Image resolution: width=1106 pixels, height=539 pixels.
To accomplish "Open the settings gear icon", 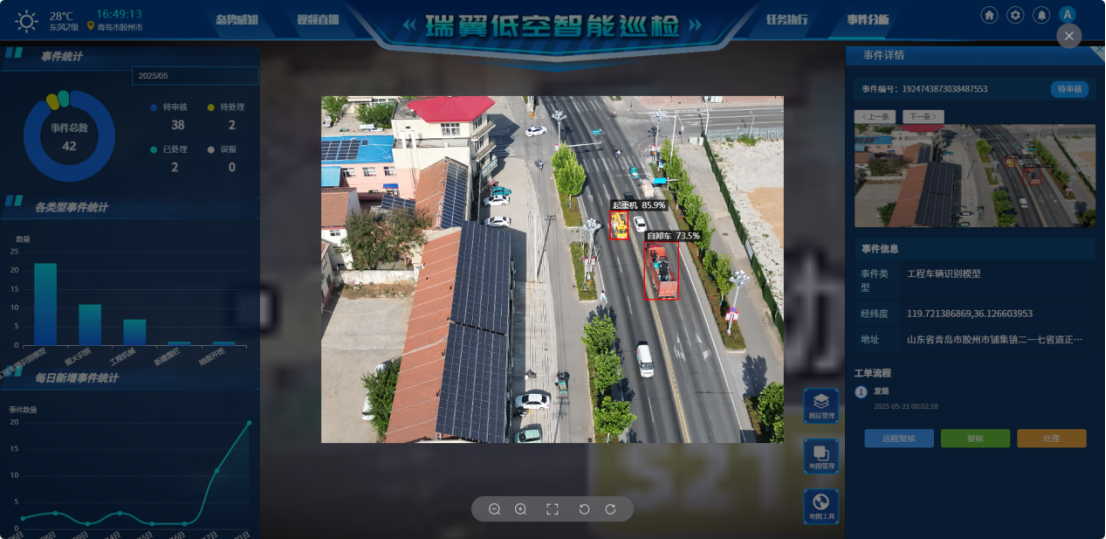I will click(1015, 15).
